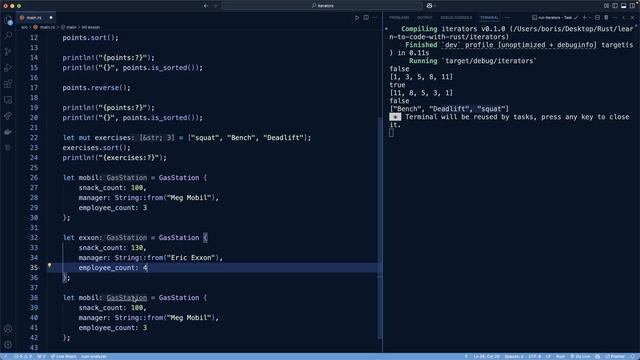Go back with the navigation arrow
This screenshot has width=640, height=360.
coord(206,6)
